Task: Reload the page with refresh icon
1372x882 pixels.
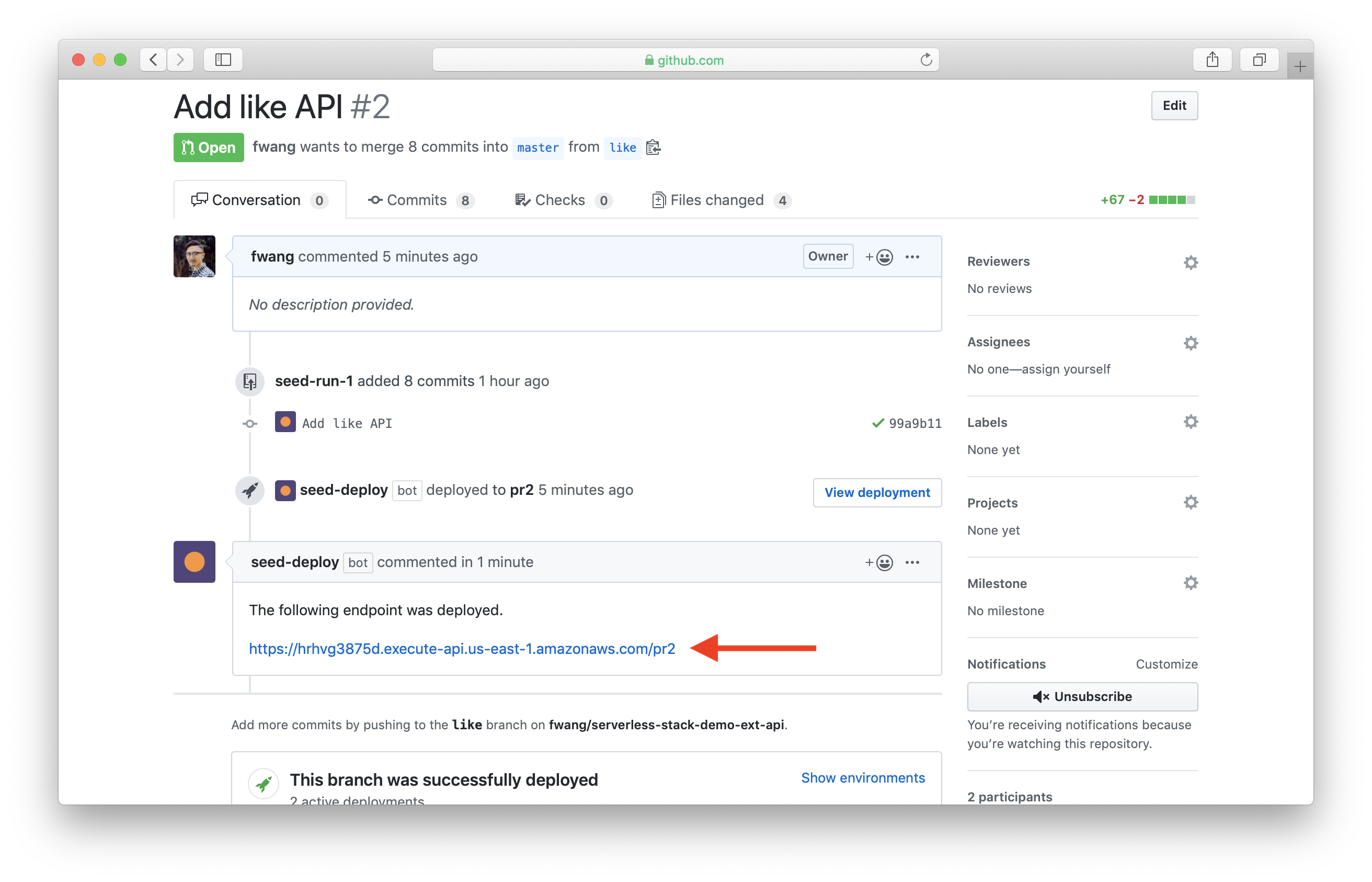Action: pos(925,60)
